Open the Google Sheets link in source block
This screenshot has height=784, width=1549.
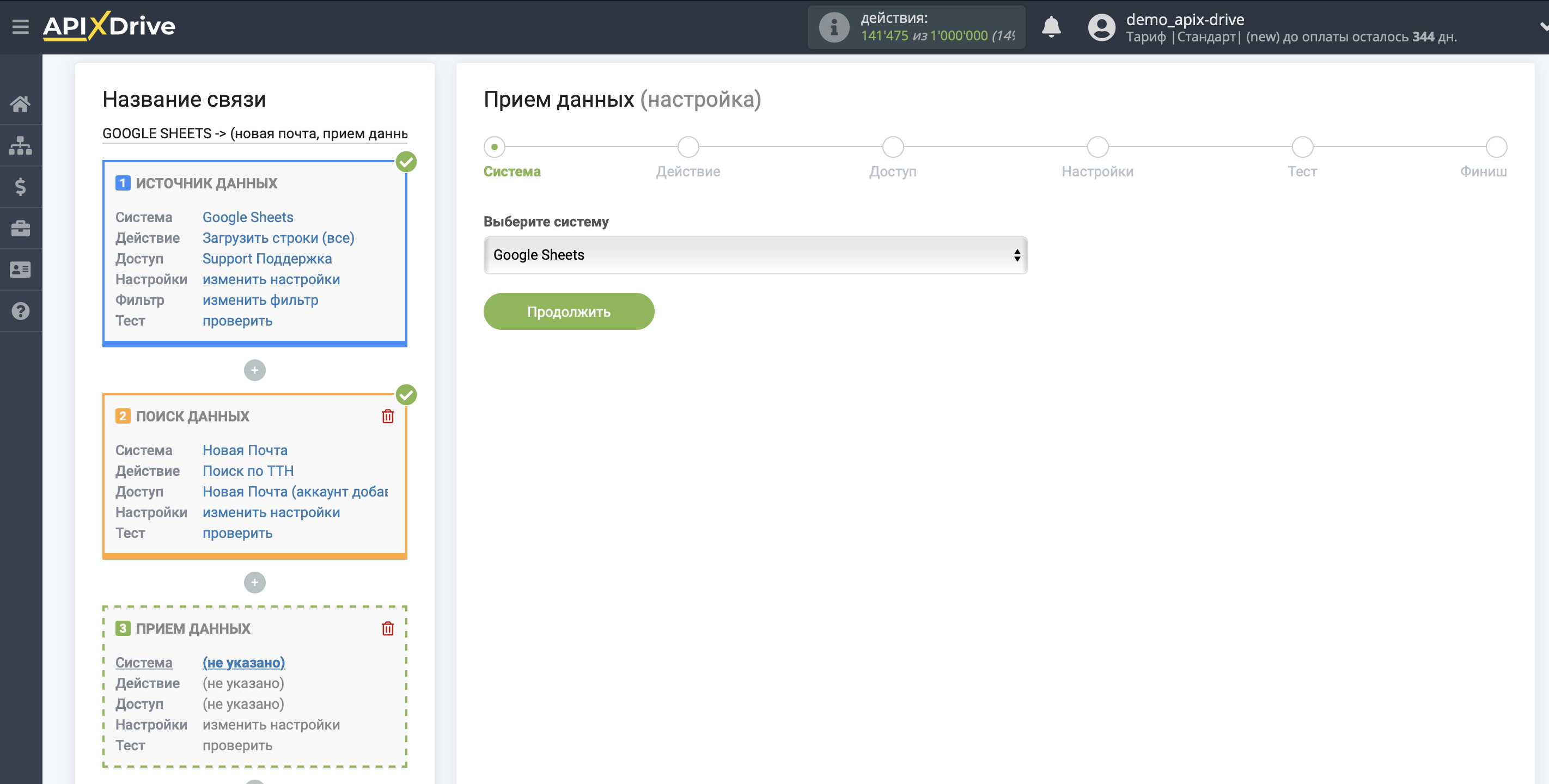click(248, 217)
